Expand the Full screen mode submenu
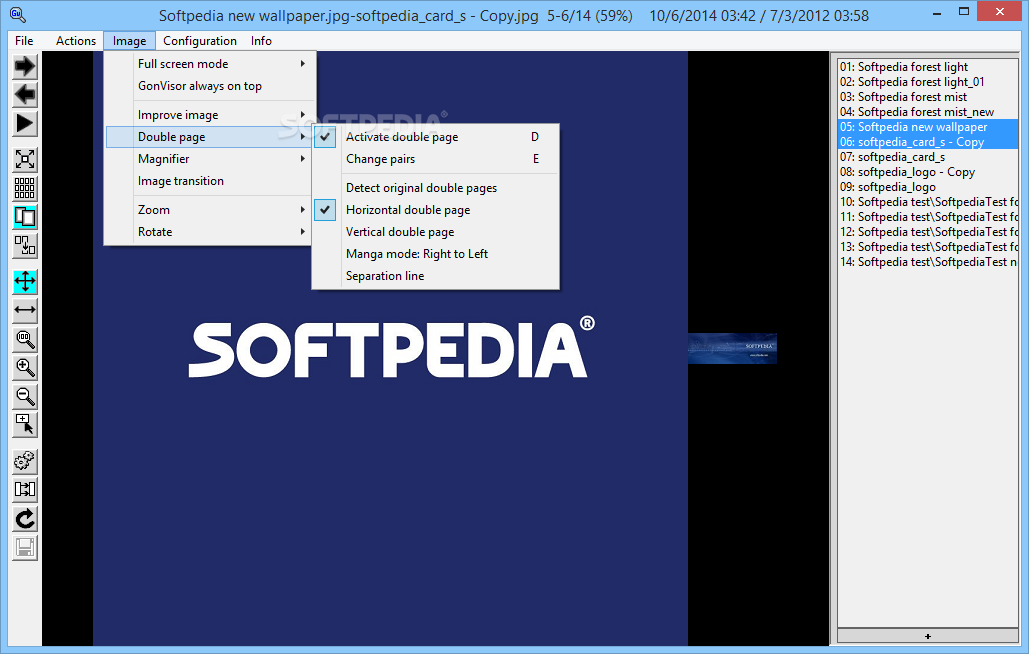Viewport: 1029px width, 654px height. point(209,64)
